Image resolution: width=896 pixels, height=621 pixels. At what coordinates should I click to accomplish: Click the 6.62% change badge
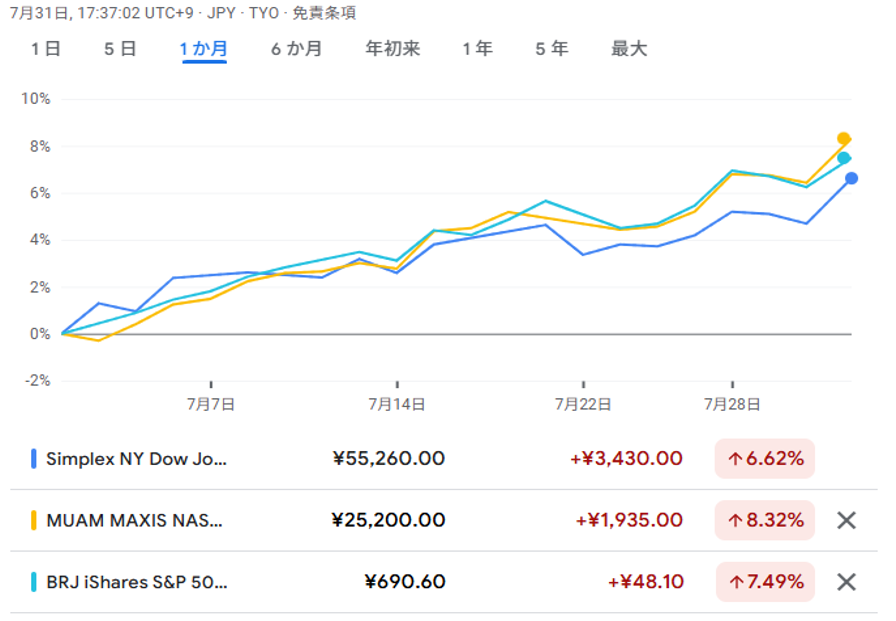click(x=765, y=459)
